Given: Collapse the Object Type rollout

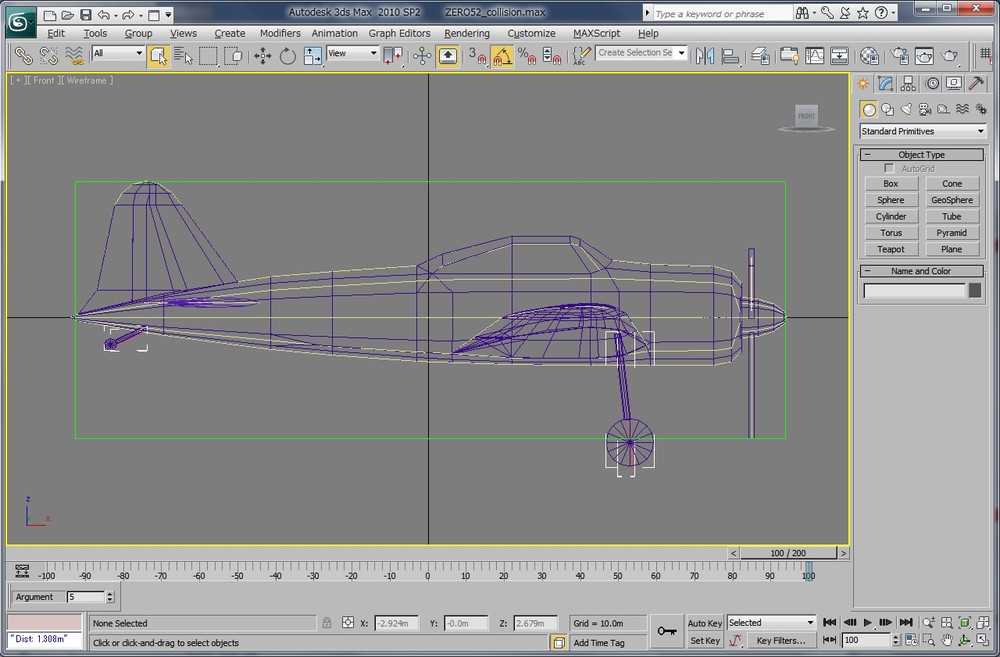Looking at the screenshot, I should click(x=921, y=155).
